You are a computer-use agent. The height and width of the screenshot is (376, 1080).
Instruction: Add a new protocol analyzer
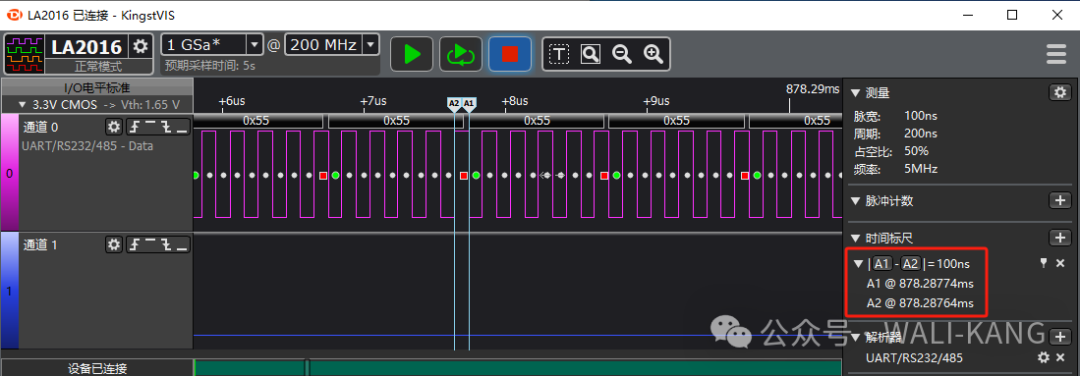pyautogui.click(x=1059, y=337)
